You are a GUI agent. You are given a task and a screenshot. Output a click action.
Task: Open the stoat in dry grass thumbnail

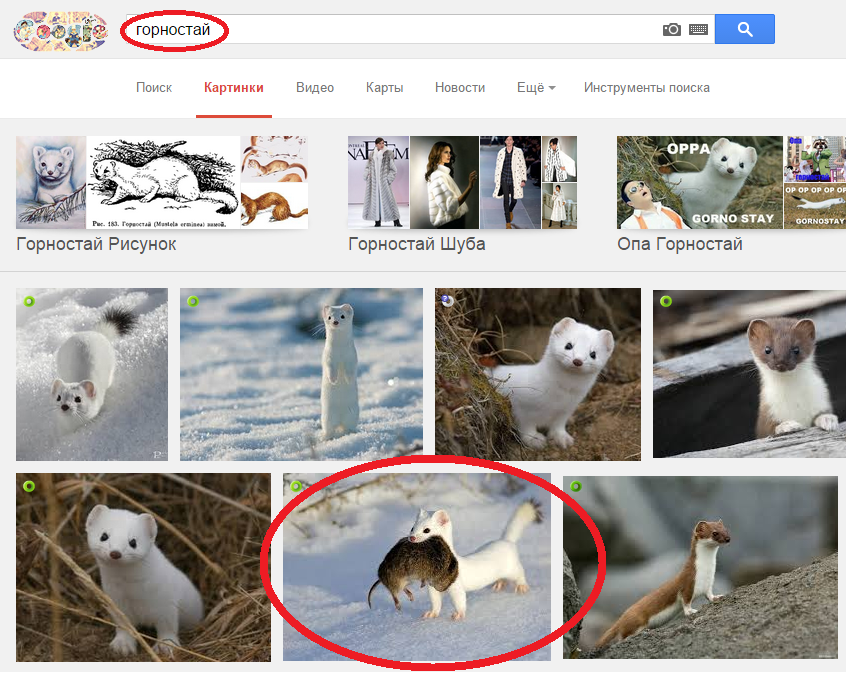tap(143, 567)
